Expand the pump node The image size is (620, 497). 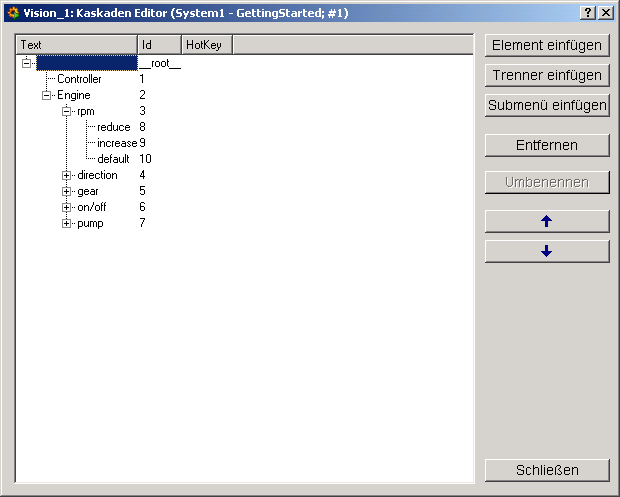click(x=66, y=223)
